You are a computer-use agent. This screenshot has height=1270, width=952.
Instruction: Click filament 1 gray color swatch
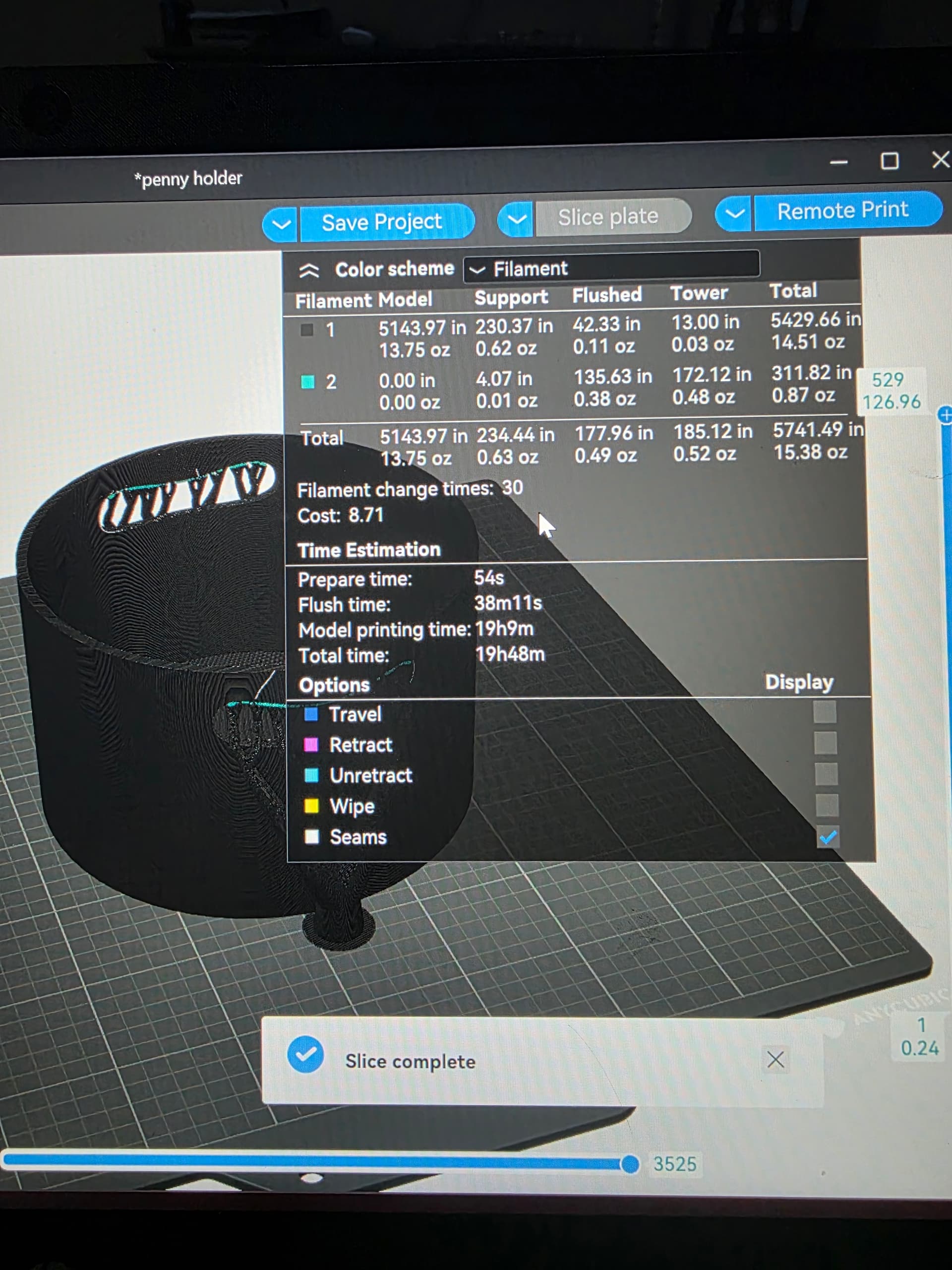coord(307,329)
